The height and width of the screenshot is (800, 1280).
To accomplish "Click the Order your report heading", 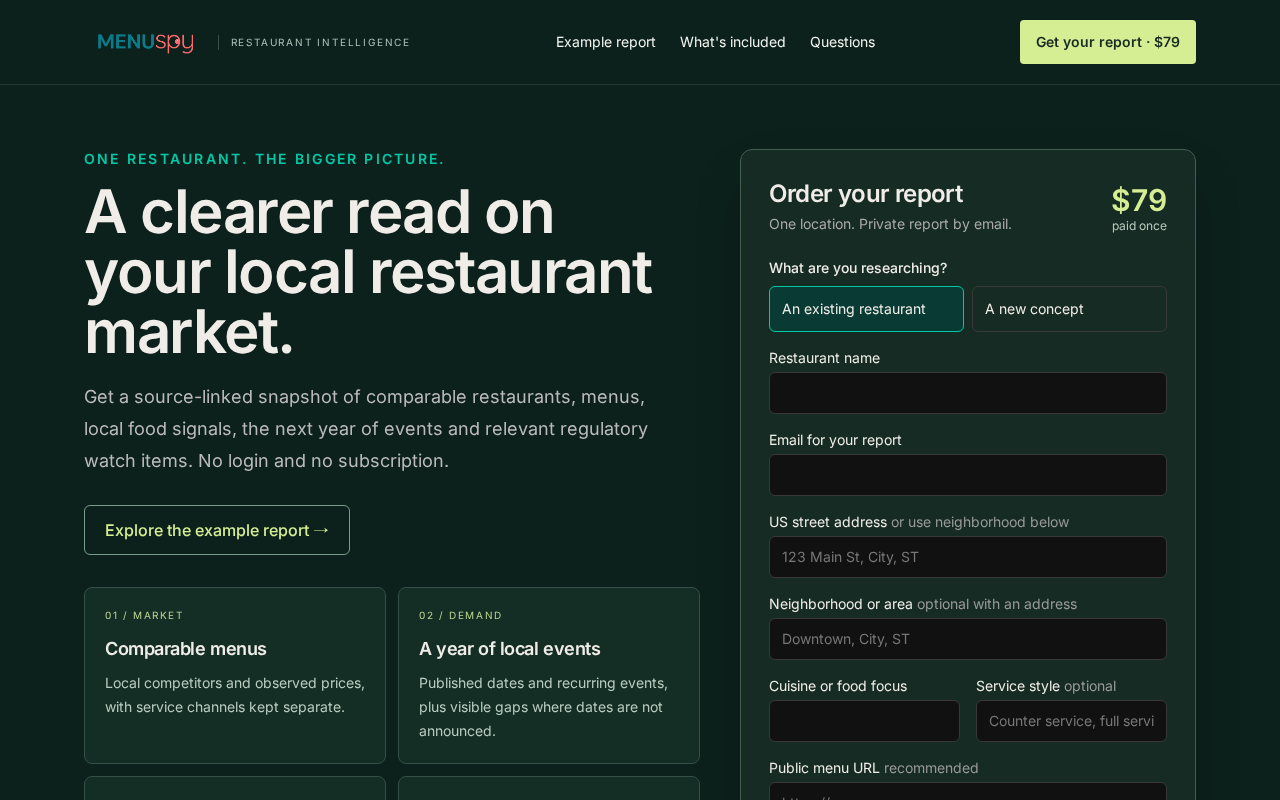I will [866, 194].
